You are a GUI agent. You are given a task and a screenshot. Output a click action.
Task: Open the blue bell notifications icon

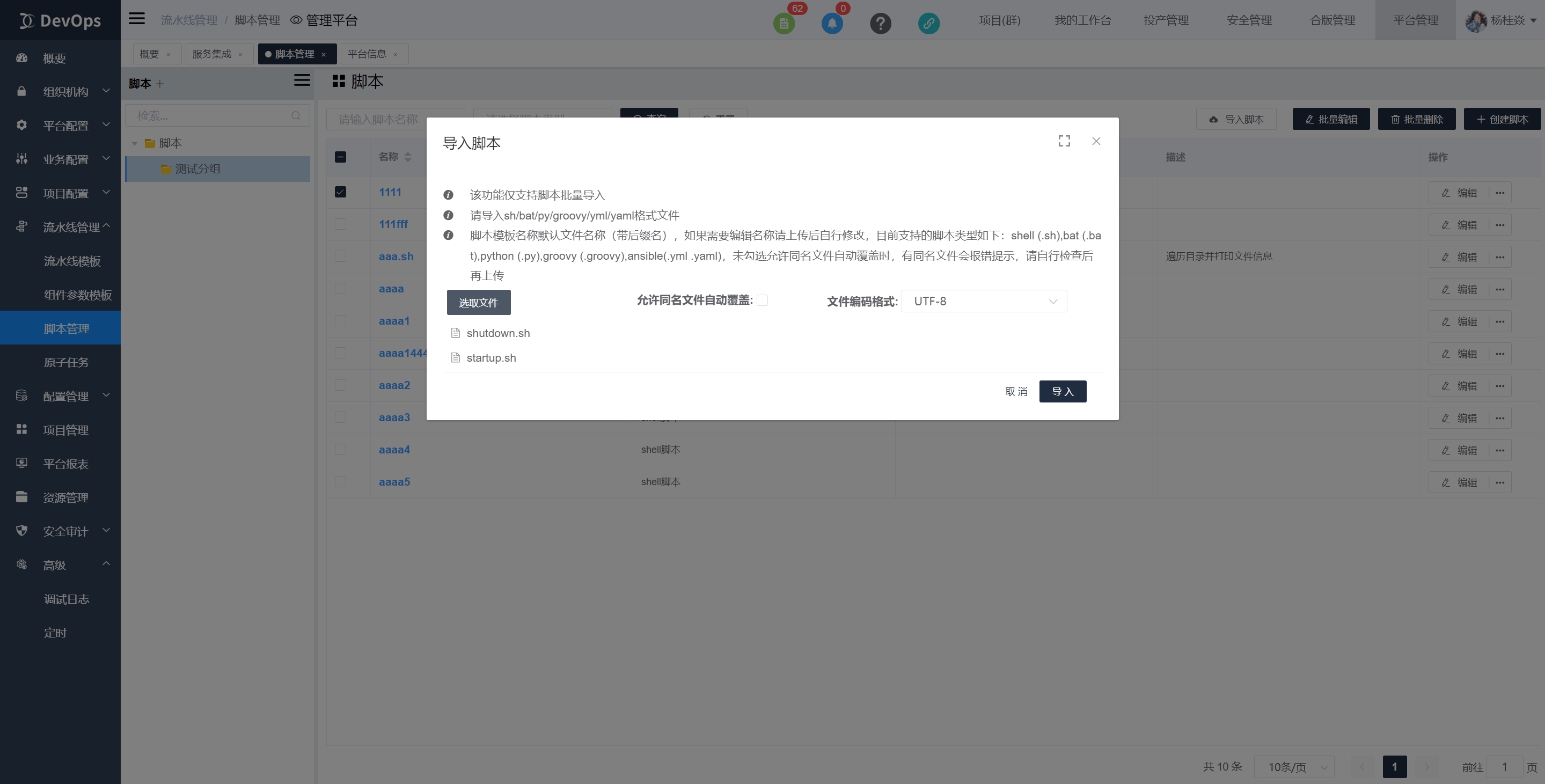point(832,24)
